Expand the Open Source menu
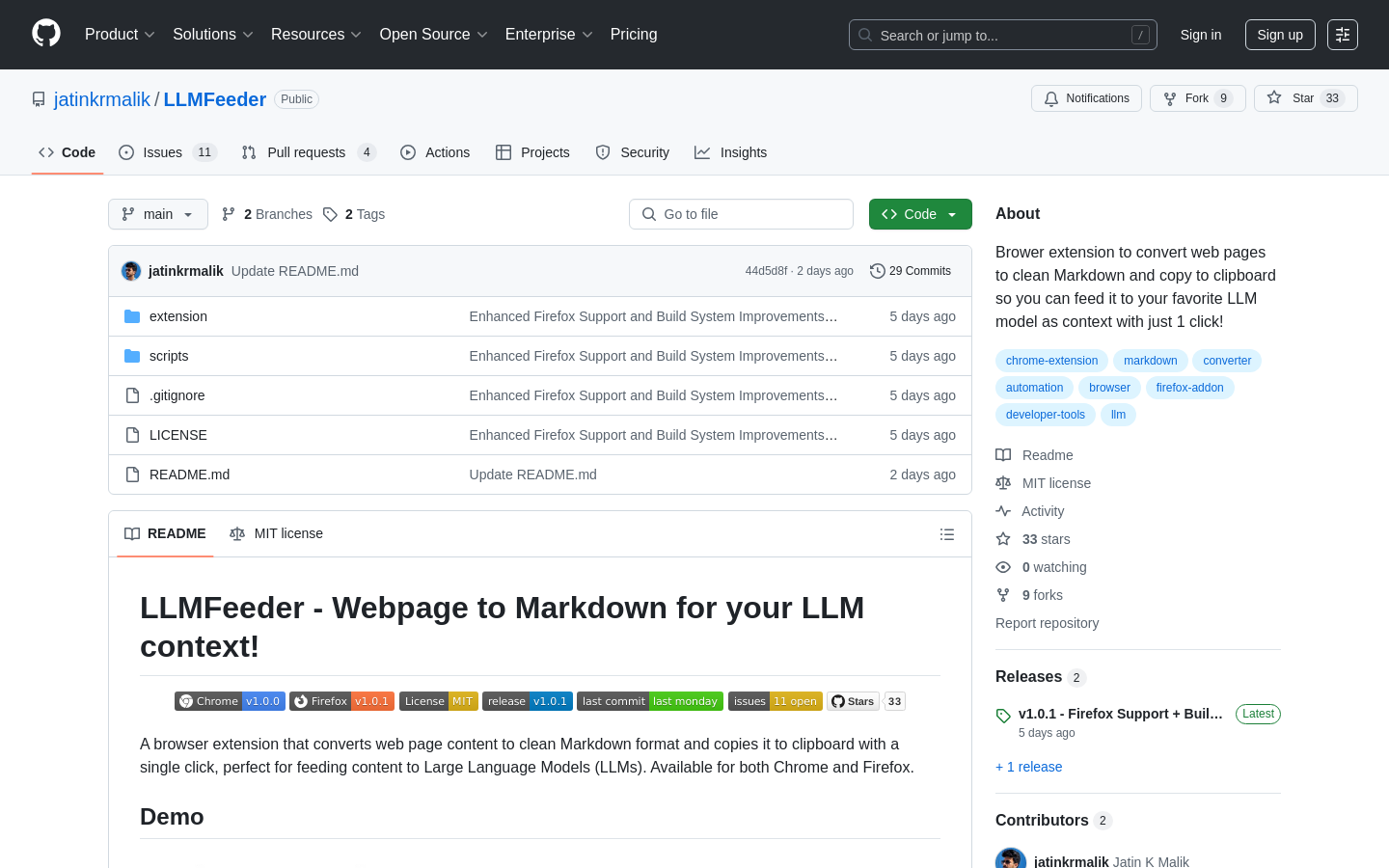This screenshot has width=1389, height=868. coord(434,35)
